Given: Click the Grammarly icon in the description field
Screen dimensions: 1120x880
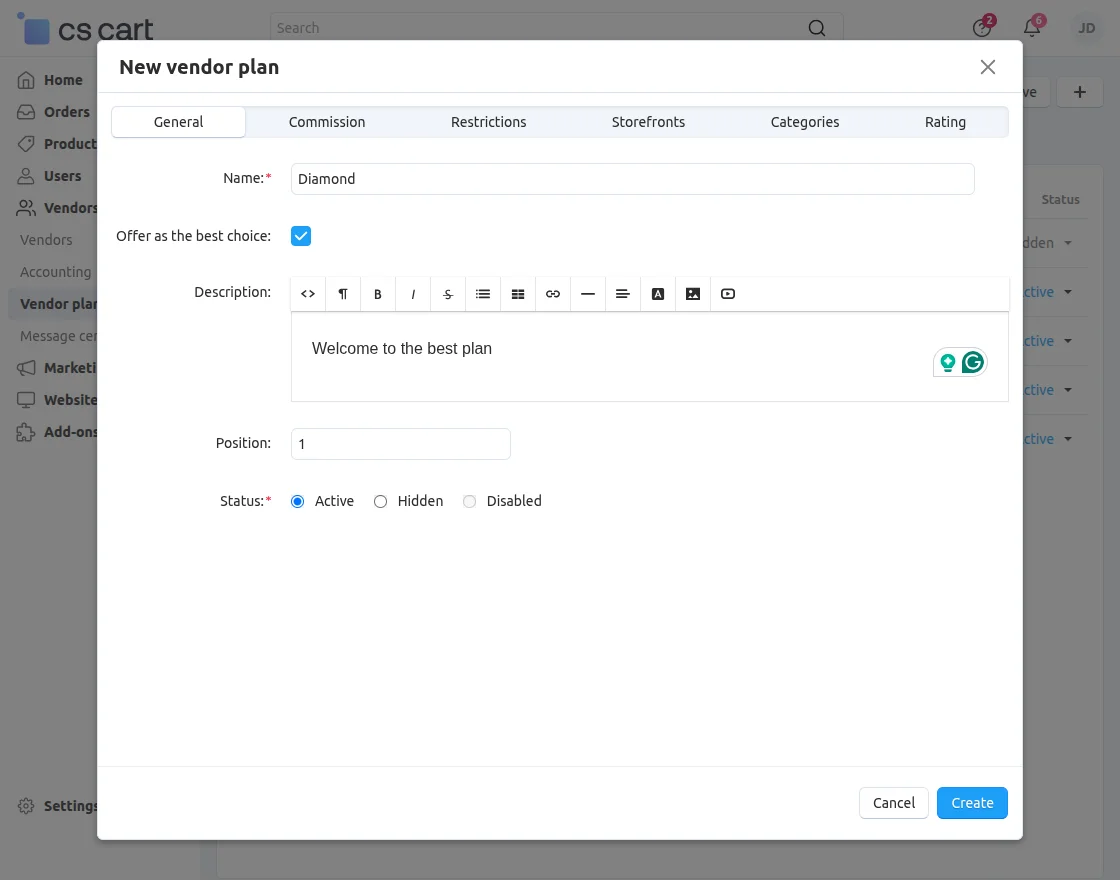Looking at the screenshot, I should point(973,362).
